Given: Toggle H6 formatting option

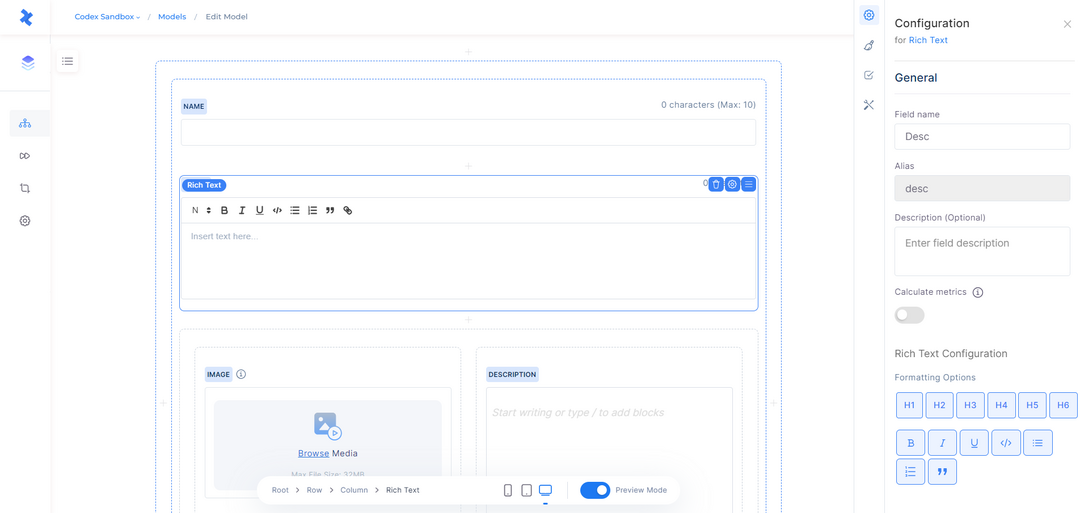Looking at the screenshot, I should point(1063,406).
